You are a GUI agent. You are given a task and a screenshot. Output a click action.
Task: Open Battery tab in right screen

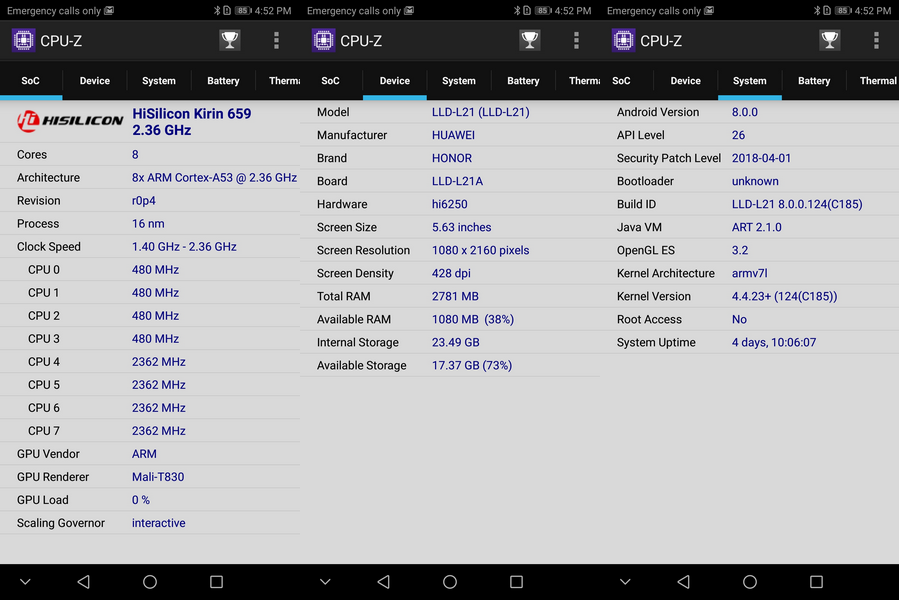(814, 81)
